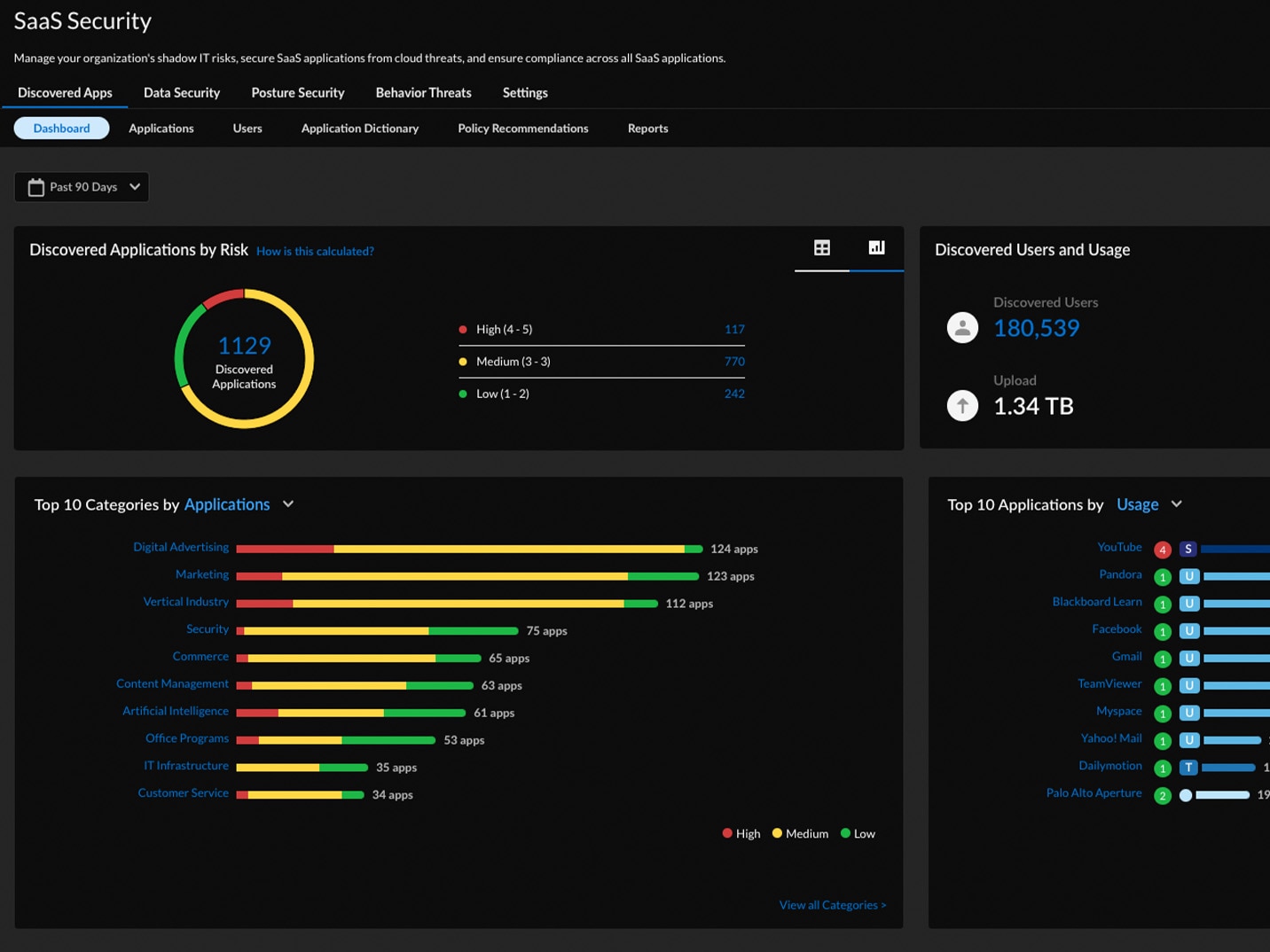The image size is (1270, 952).
Task: Toggle the High legend item
Action: pyautogui.click(x=741, y=833)
